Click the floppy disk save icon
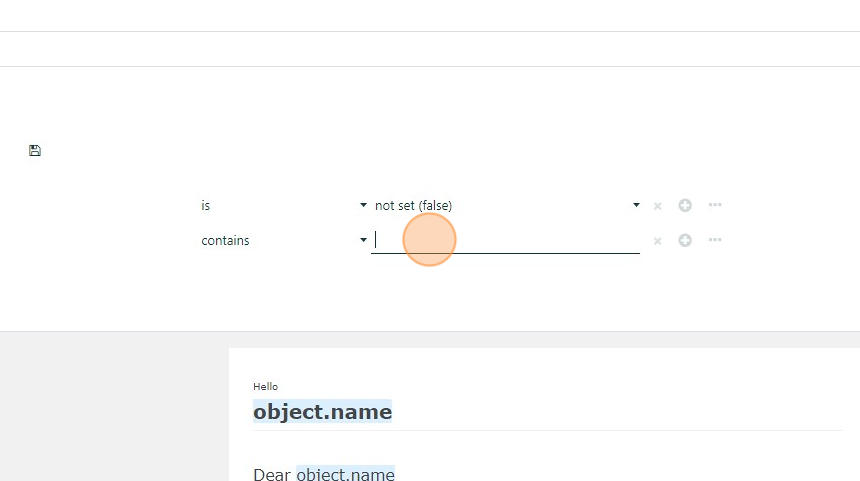Viewport: 860px width, 481px height. [35, 150]
